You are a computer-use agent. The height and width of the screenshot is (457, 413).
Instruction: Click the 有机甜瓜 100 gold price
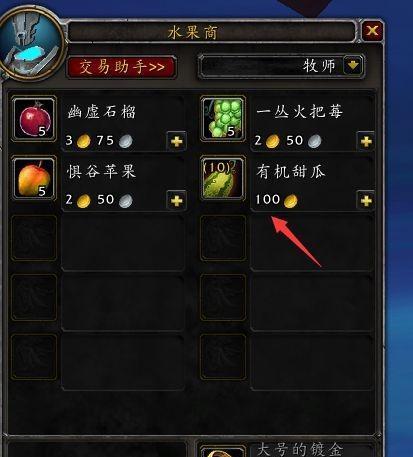pyautogui.click(x=276, y=200)
